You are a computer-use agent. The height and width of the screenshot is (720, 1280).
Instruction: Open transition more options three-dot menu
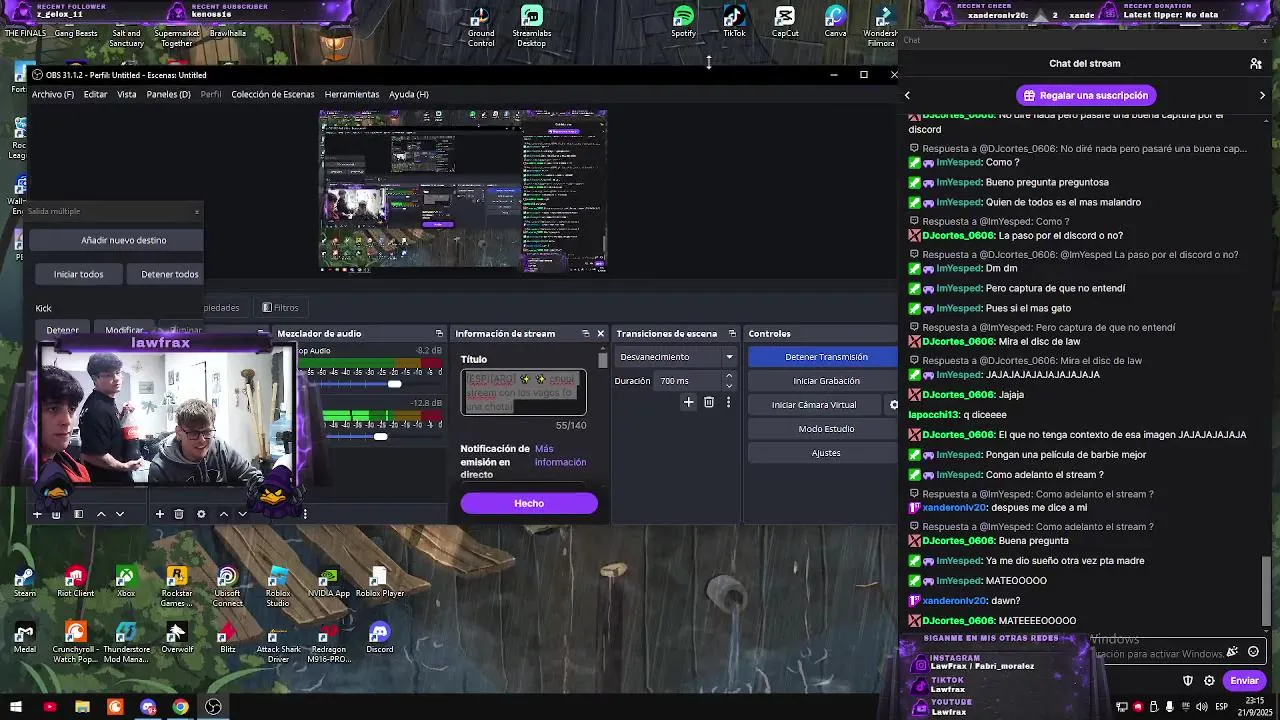tap(728, 402)
